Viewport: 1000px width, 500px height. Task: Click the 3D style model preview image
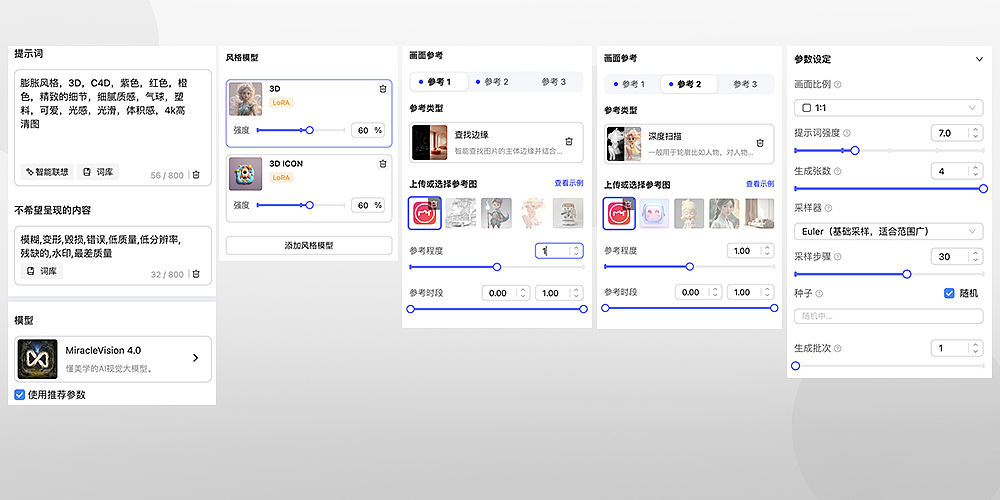246,99
